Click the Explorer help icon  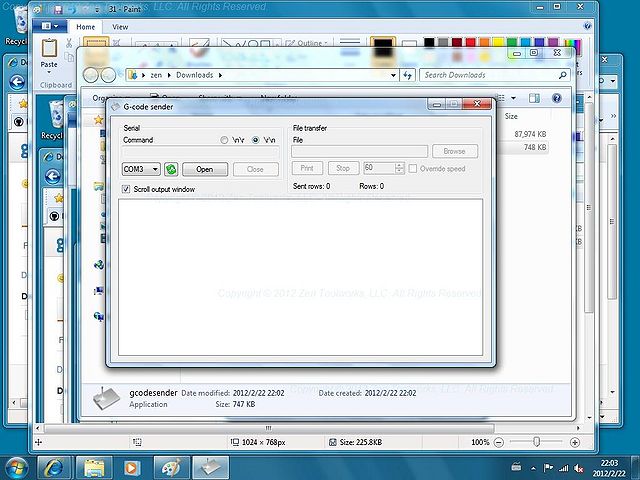(557, 98)
